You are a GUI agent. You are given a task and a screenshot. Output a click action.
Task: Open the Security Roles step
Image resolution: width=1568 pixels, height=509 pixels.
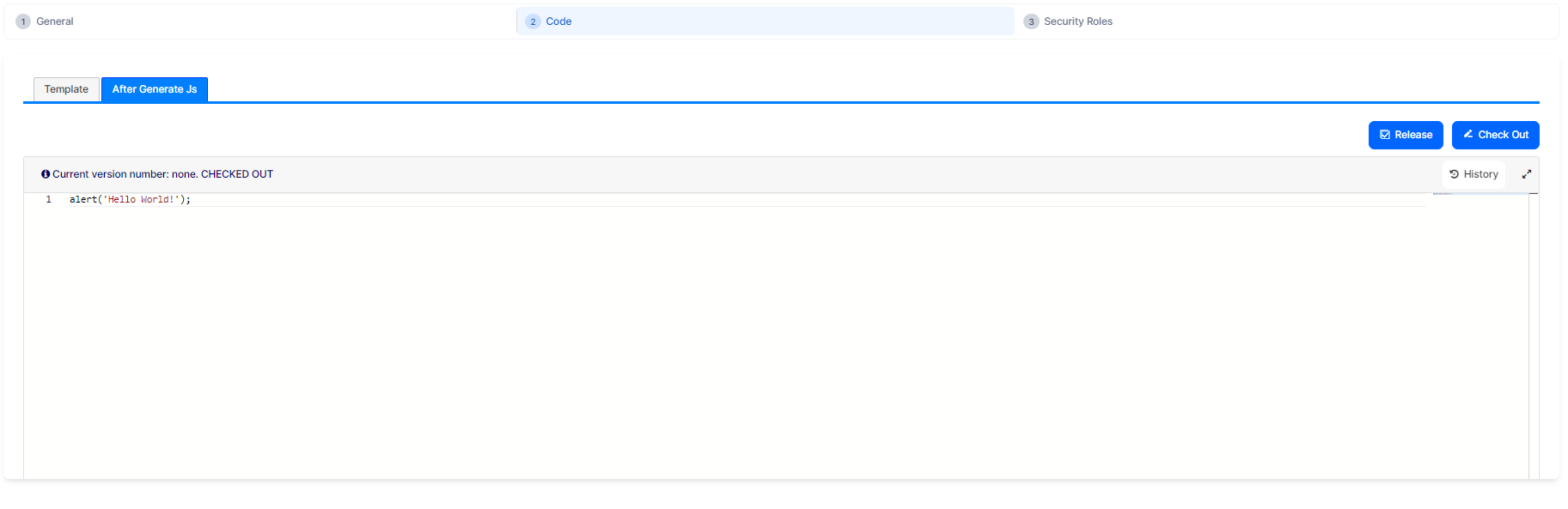pos(1077,21)
